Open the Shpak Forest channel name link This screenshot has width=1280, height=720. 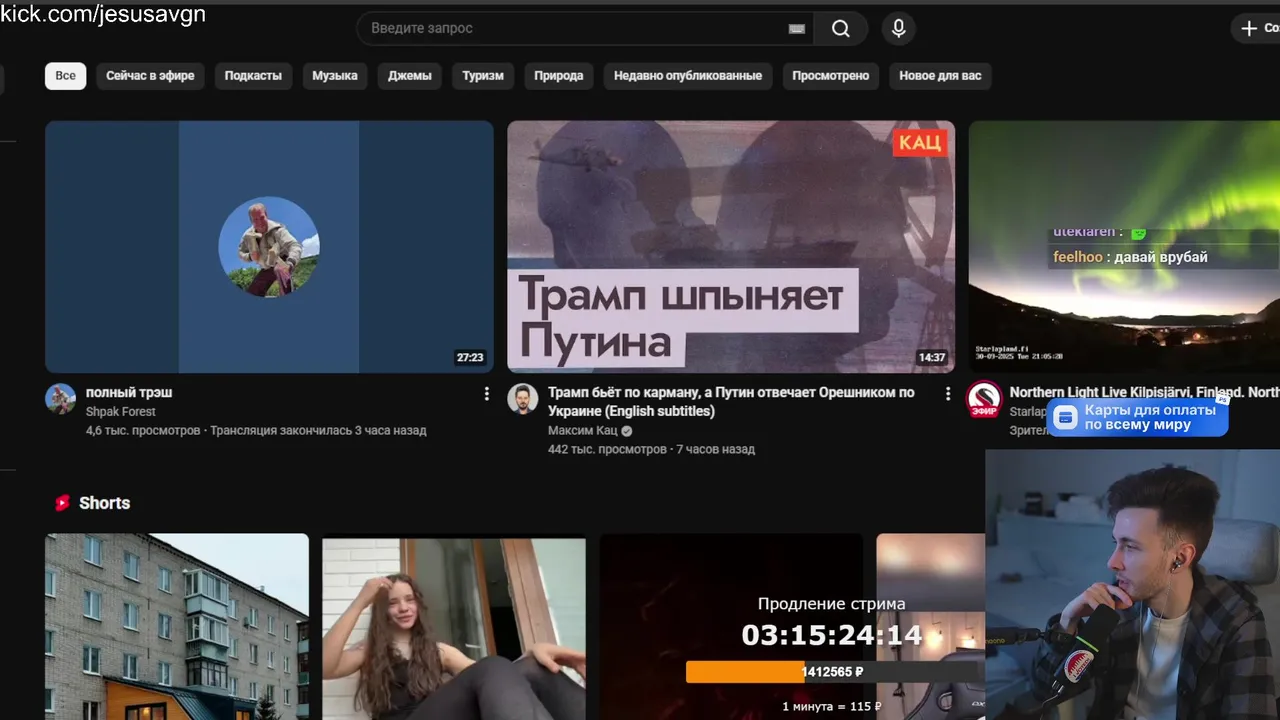click(x=121, y=412)
